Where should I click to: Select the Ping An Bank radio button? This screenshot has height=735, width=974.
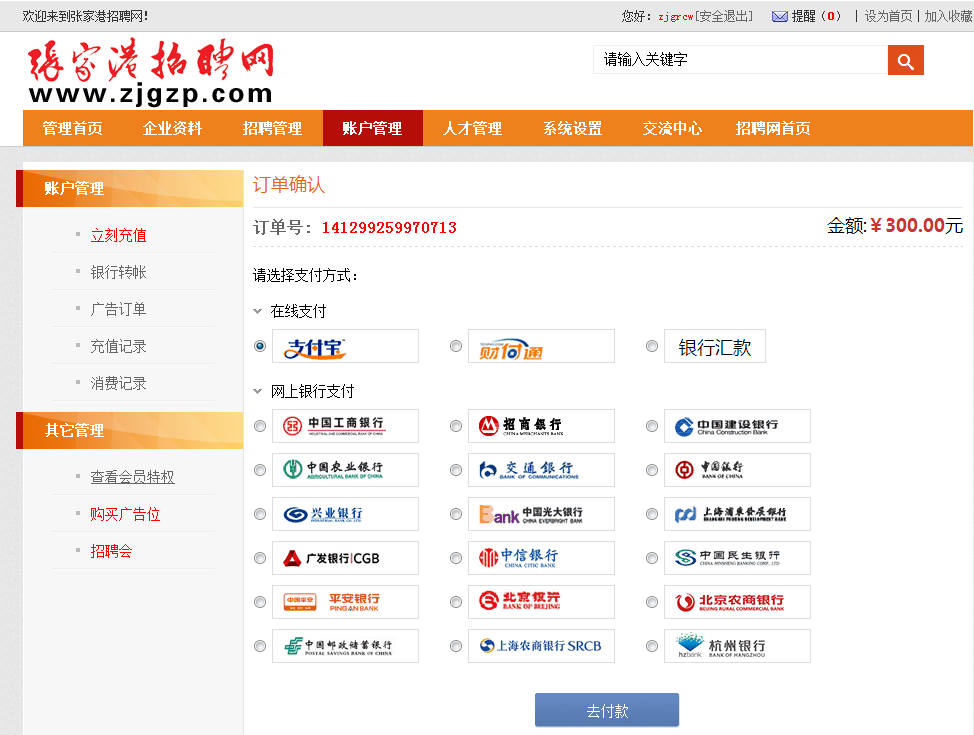260,602
